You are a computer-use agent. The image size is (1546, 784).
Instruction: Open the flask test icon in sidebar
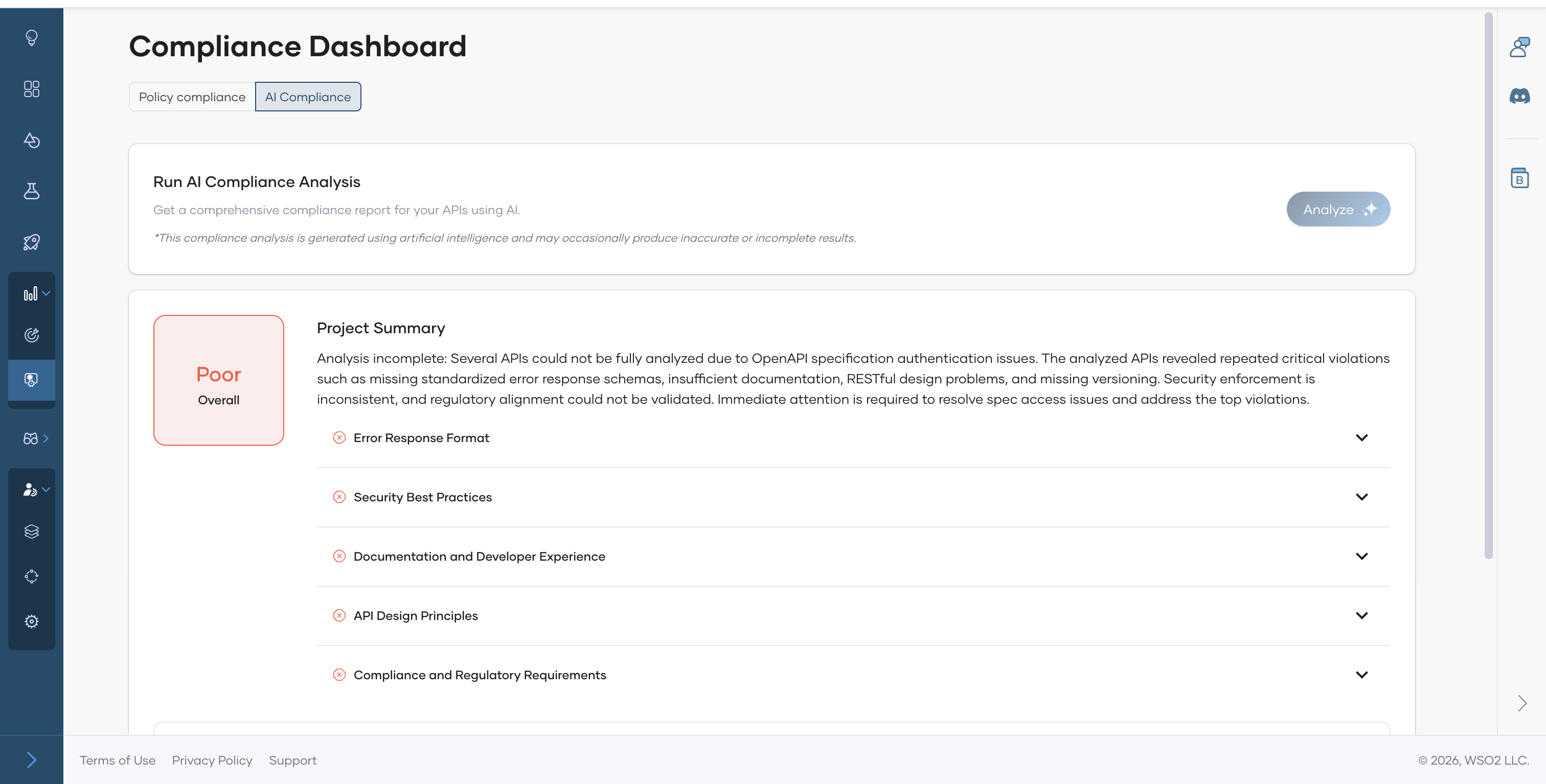(x=31, y=191)
